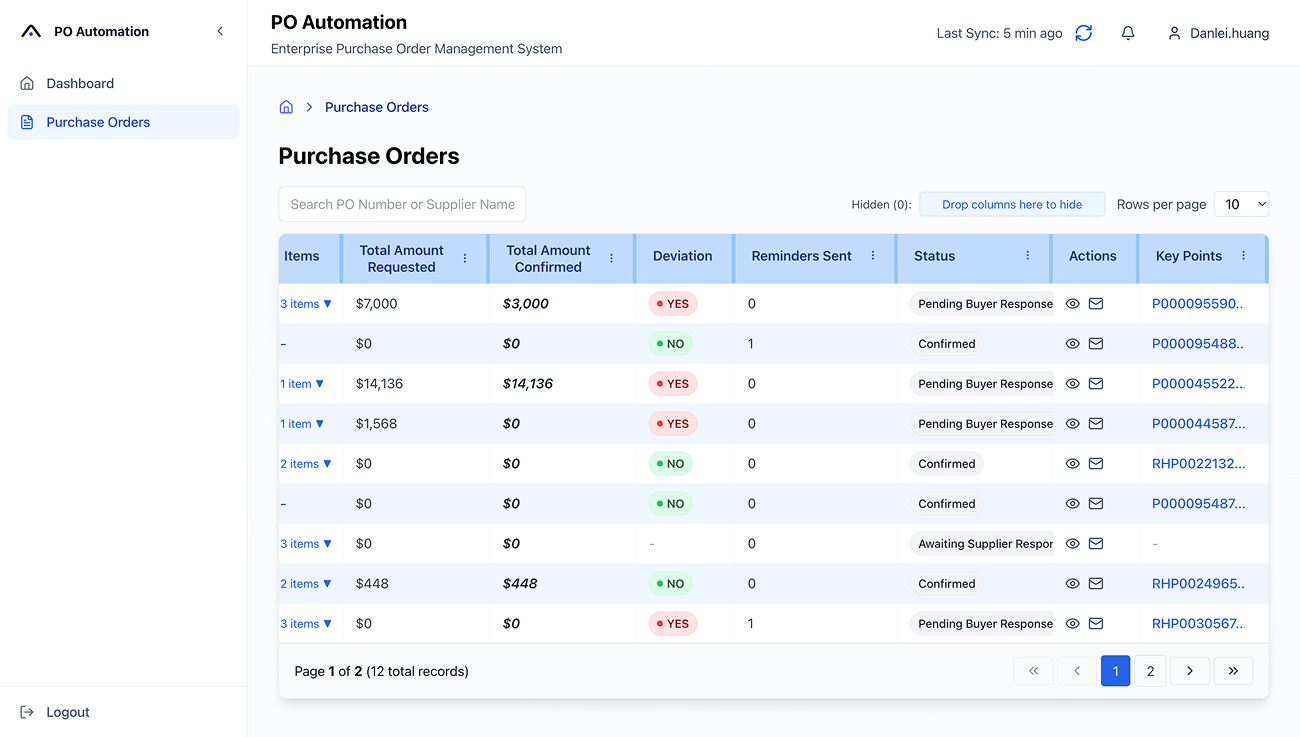Viewport: 1300px width, 737px height.
Task: Open the notifications bell
Action: point(1128,32)
